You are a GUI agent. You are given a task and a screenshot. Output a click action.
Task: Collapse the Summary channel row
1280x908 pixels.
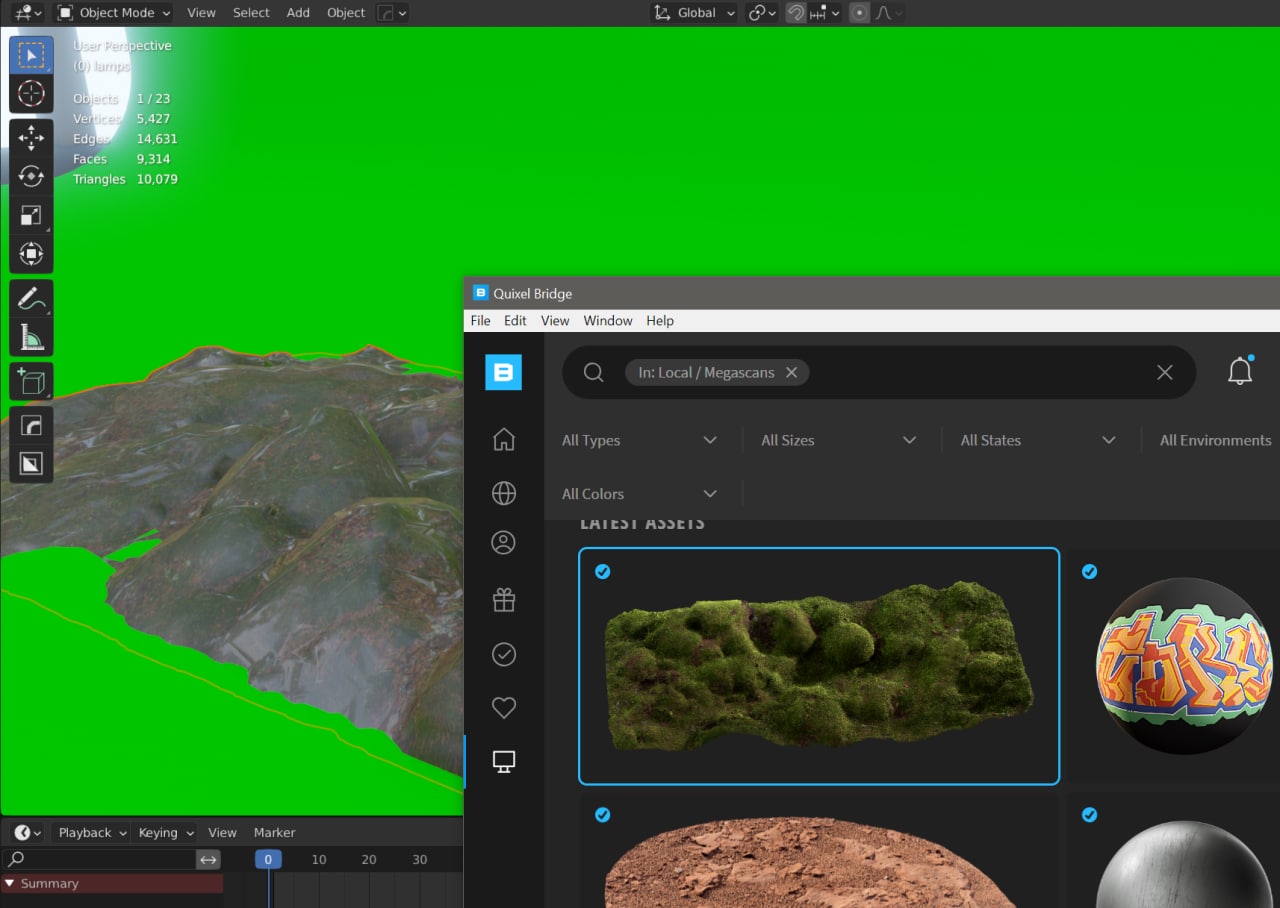click(x=9, y=884)
